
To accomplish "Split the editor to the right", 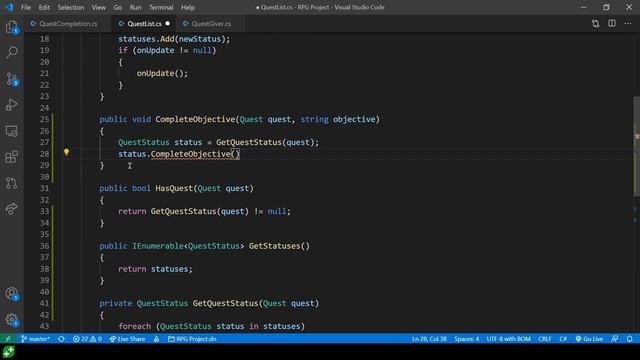I will 611,24.
